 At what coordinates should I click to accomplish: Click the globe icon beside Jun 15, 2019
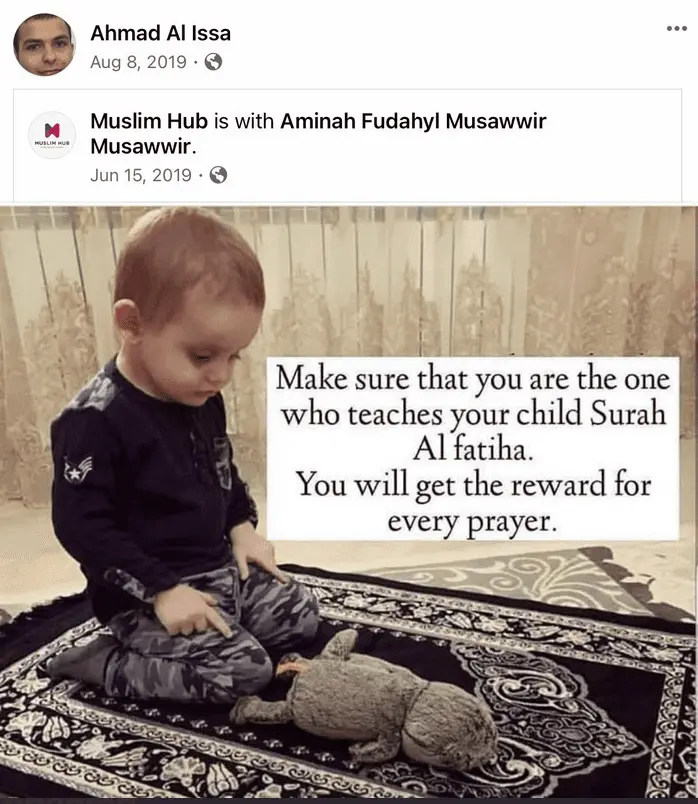click(x=218, y=175)
